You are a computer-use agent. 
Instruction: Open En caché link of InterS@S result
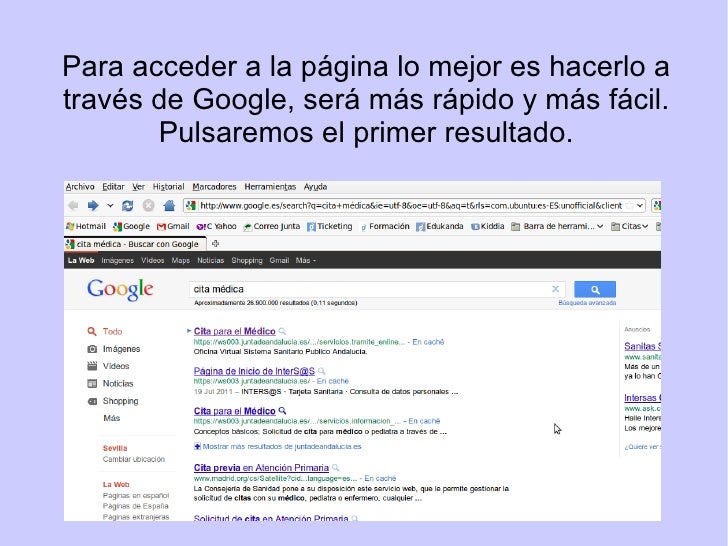click(x=332, y=381)
